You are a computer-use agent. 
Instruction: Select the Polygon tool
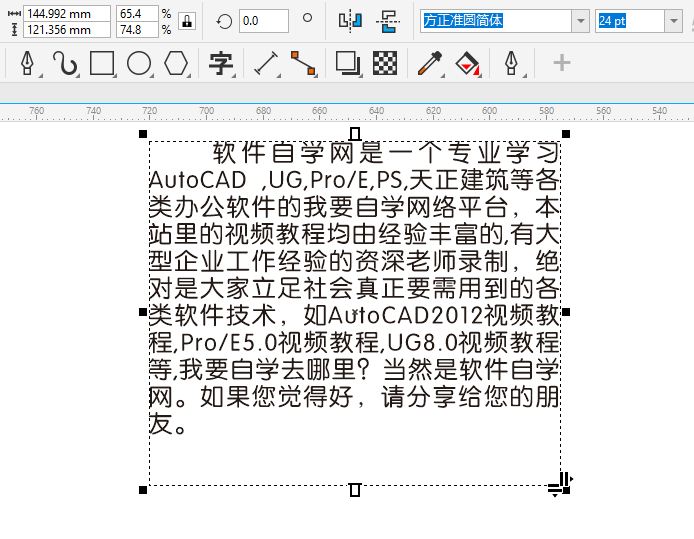click(176, 63)
